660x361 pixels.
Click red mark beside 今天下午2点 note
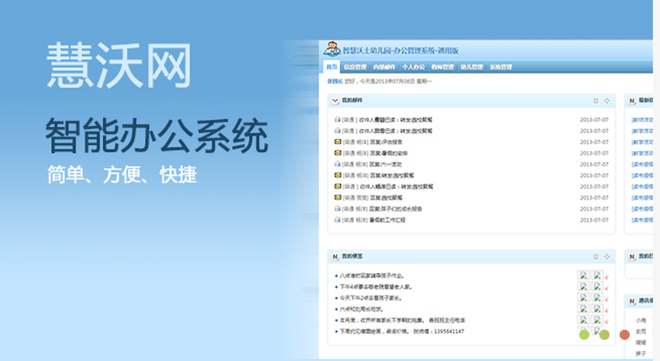coord(607,300)
